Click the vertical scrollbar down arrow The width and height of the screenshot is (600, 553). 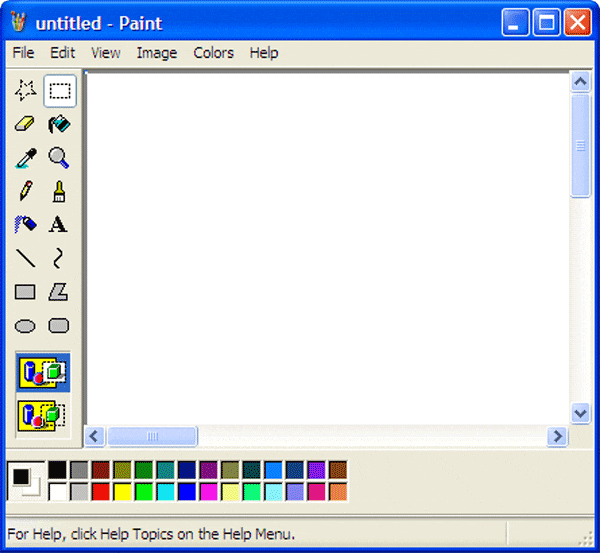580,412
